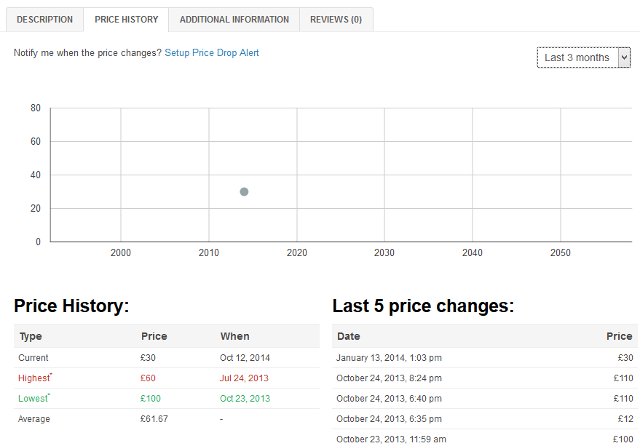The height and width of the screenshot is (446, 640).
Task: Open the Additional Information tab
Action: [x=234, y=19]
